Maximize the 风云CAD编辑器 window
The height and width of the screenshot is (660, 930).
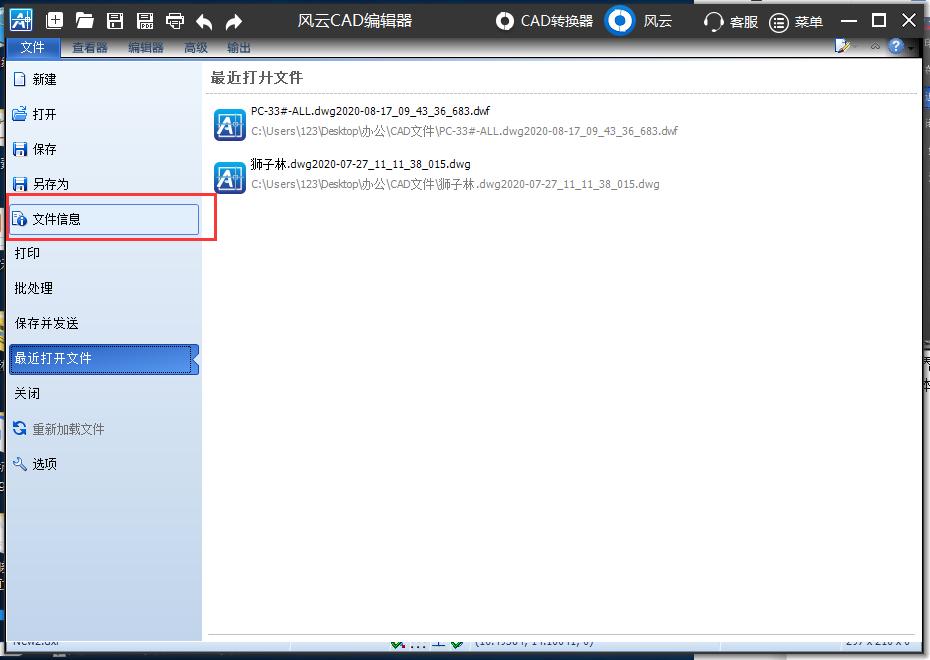coord(879,21)
